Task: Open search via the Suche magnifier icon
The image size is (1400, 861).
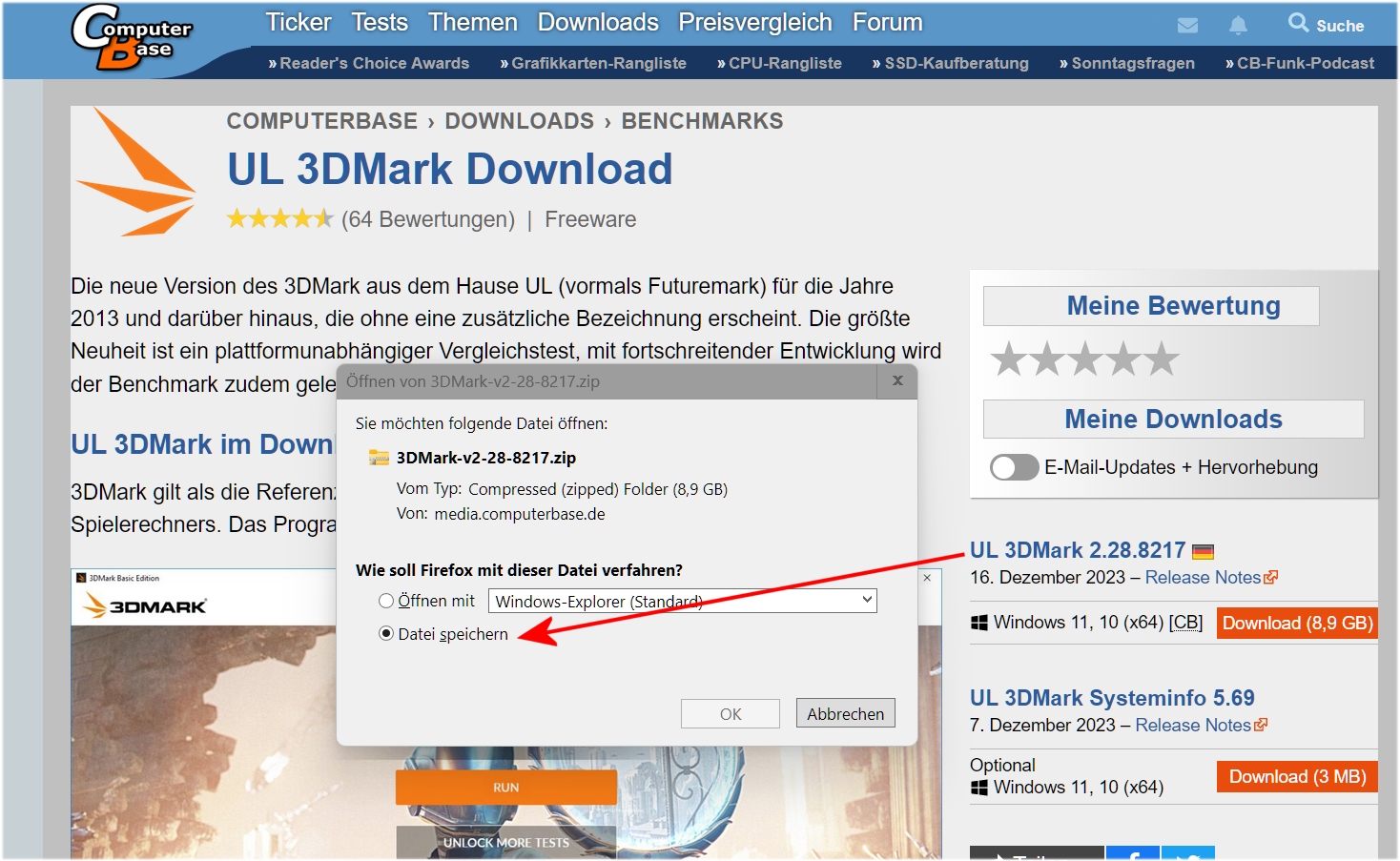Action: (1296, 24)
